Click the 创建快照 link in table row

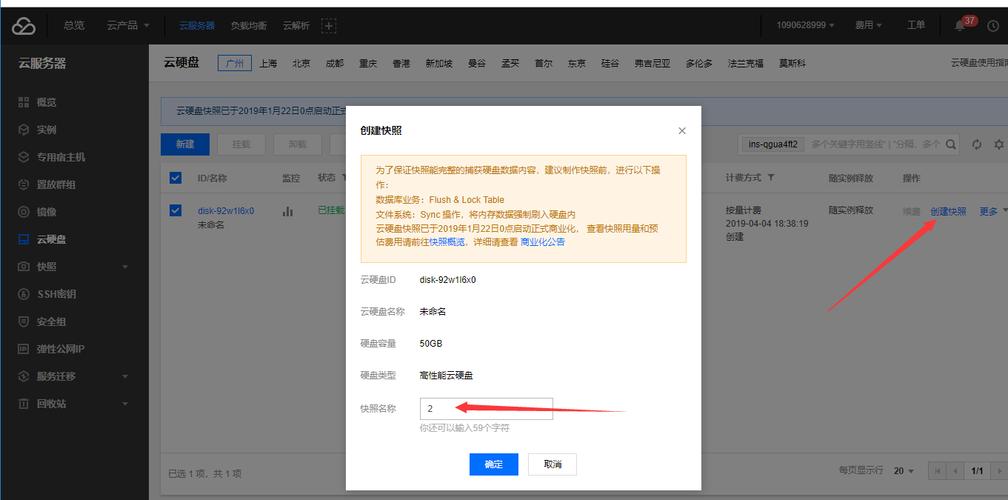click(x=948, y=211)
